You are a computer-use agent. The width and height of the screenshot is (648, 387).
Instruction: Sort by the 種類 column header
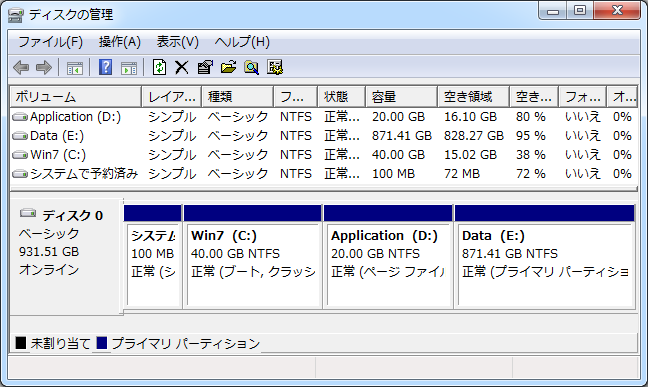tap(238, 97)
